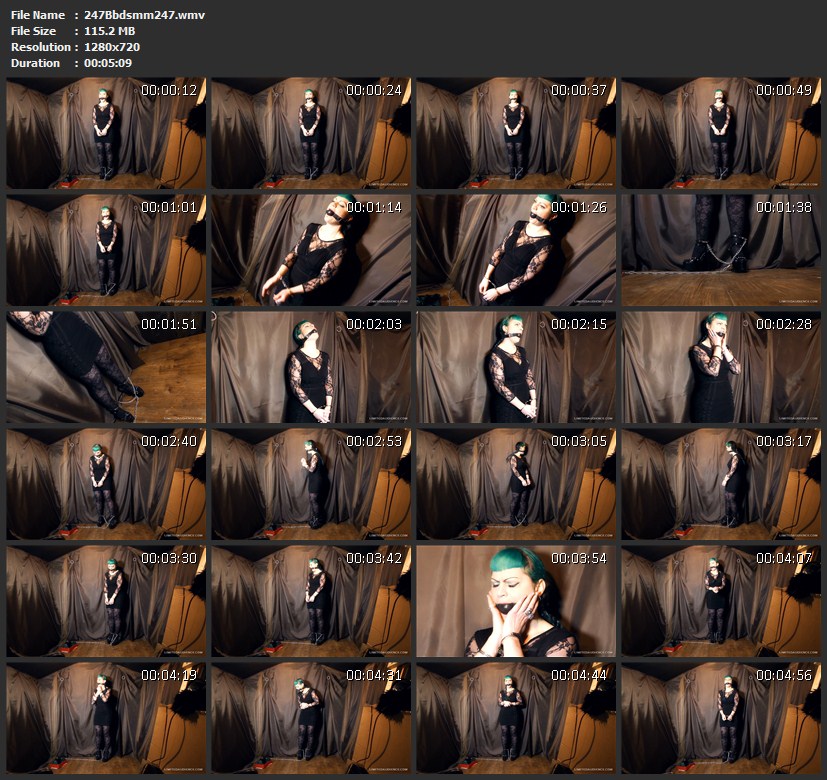View the 00:04:56 thumbnail
Screen dimensions: 827x780
[x=721, y=718]
